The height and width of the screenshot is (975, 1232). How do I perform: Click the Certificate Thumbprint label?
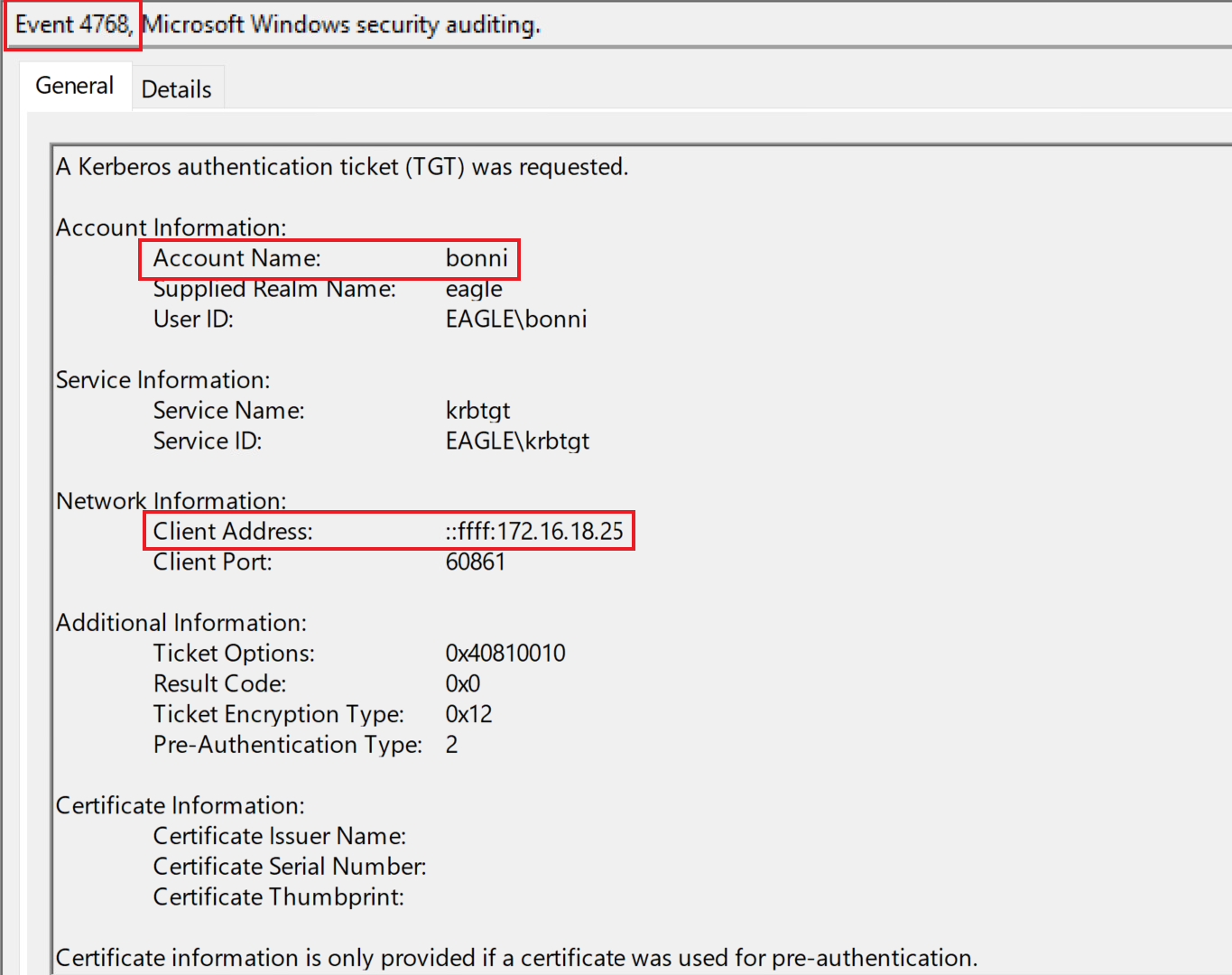coord(279,897)
